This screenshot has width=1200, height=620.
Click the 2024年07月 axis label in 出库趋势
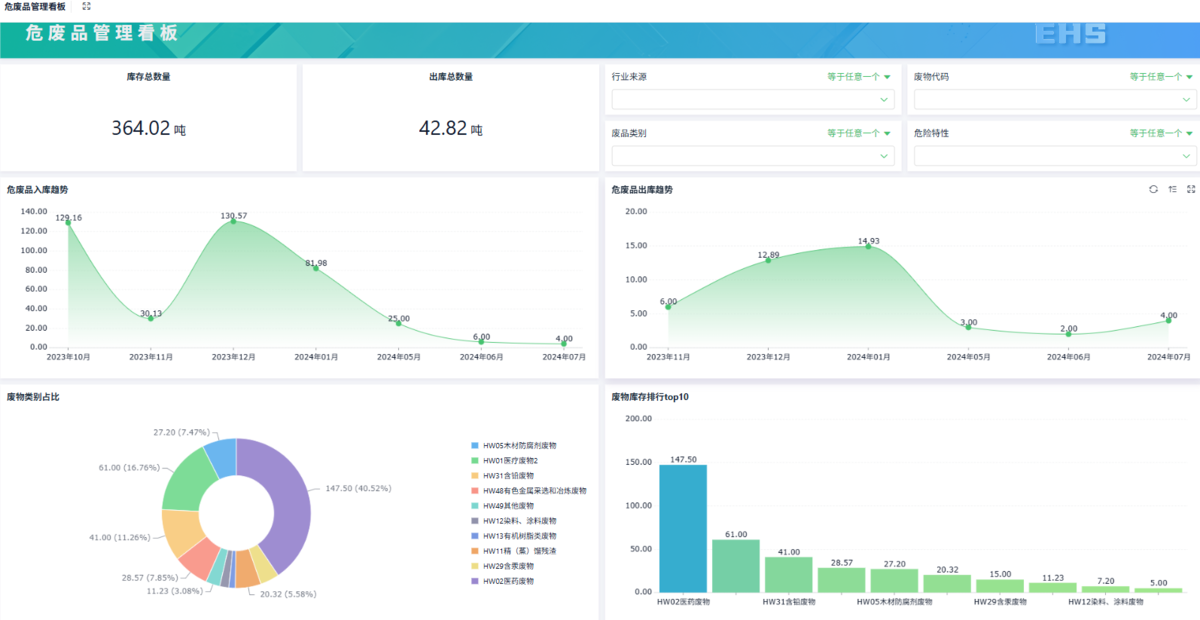coord(1168,356)
